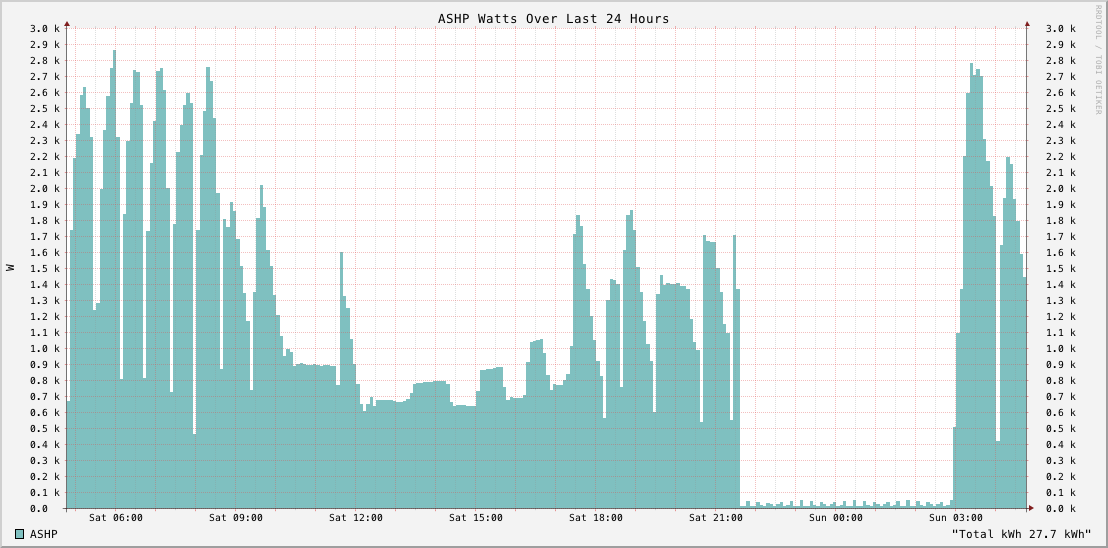This screenshot has width=1108, height=548.
Task: Click the chart title ASHP Watts Over Last 24 Hours
Action: click(x=553, y=18)
